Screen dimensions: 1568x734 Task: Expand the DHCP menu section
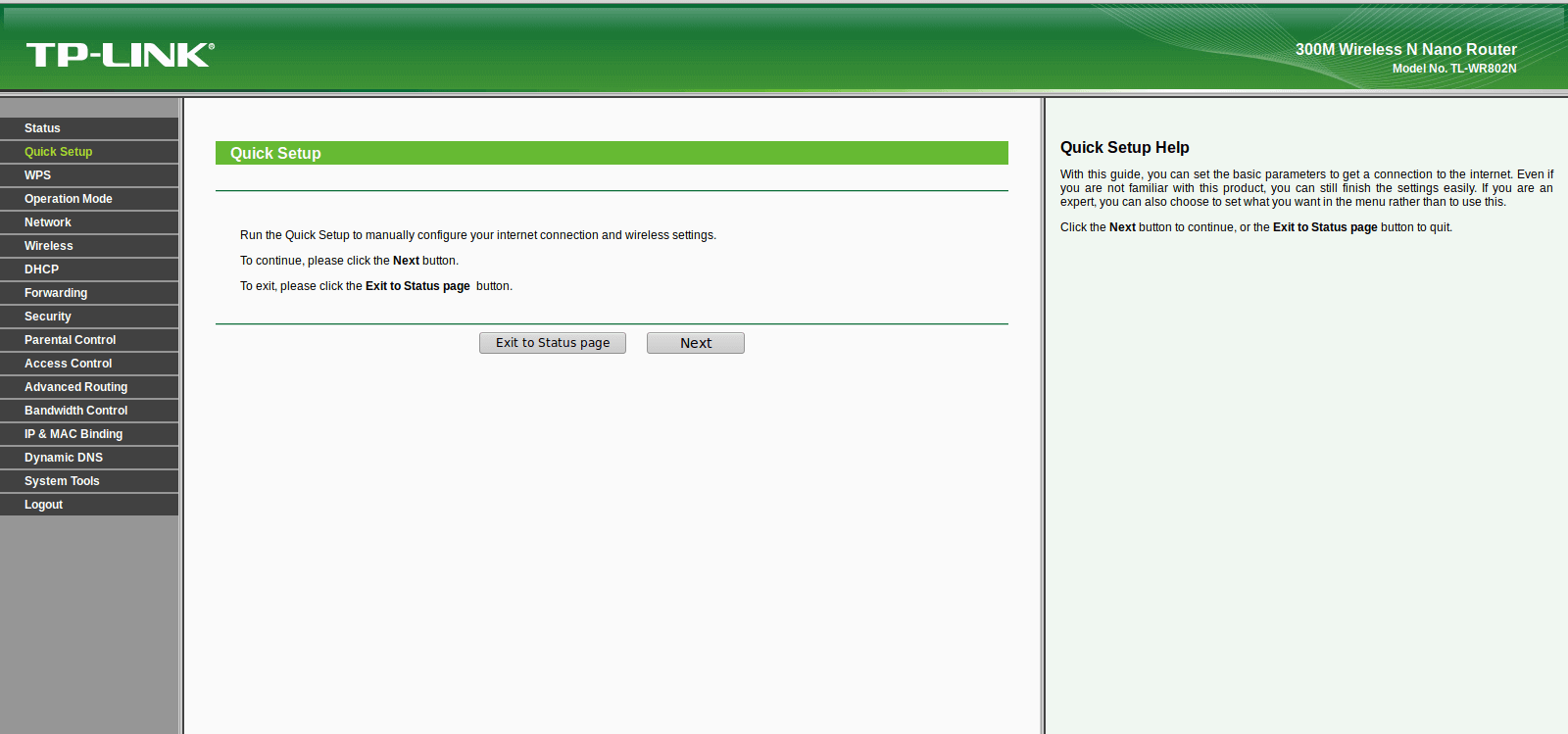pos(89,269)
